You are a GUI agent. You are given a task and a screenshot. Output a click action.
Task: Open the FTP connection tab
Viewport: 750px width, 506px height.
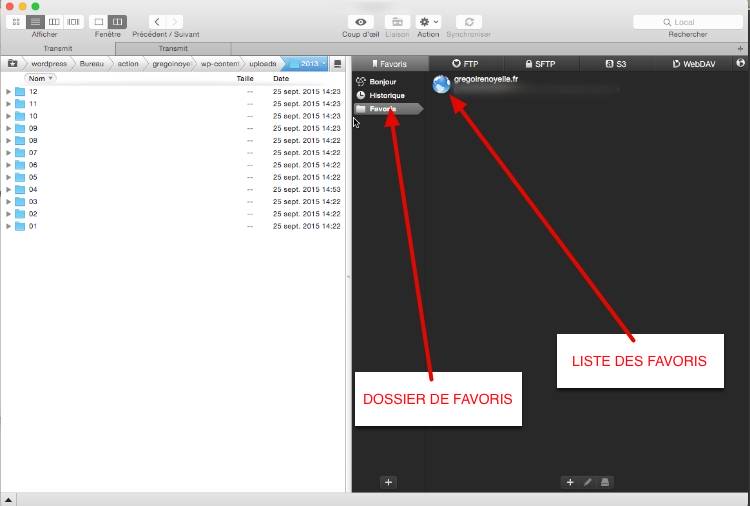(465, 64)
